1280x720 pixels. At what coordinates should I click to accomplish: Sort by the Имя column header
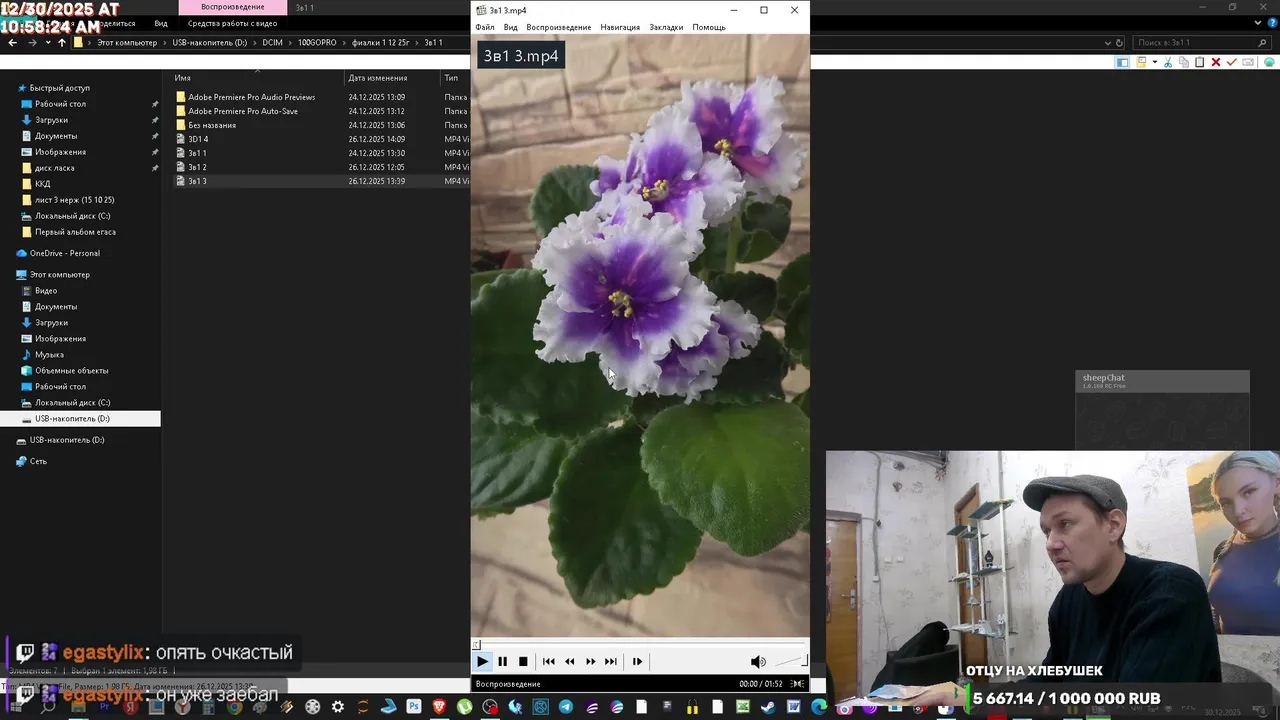182,78
